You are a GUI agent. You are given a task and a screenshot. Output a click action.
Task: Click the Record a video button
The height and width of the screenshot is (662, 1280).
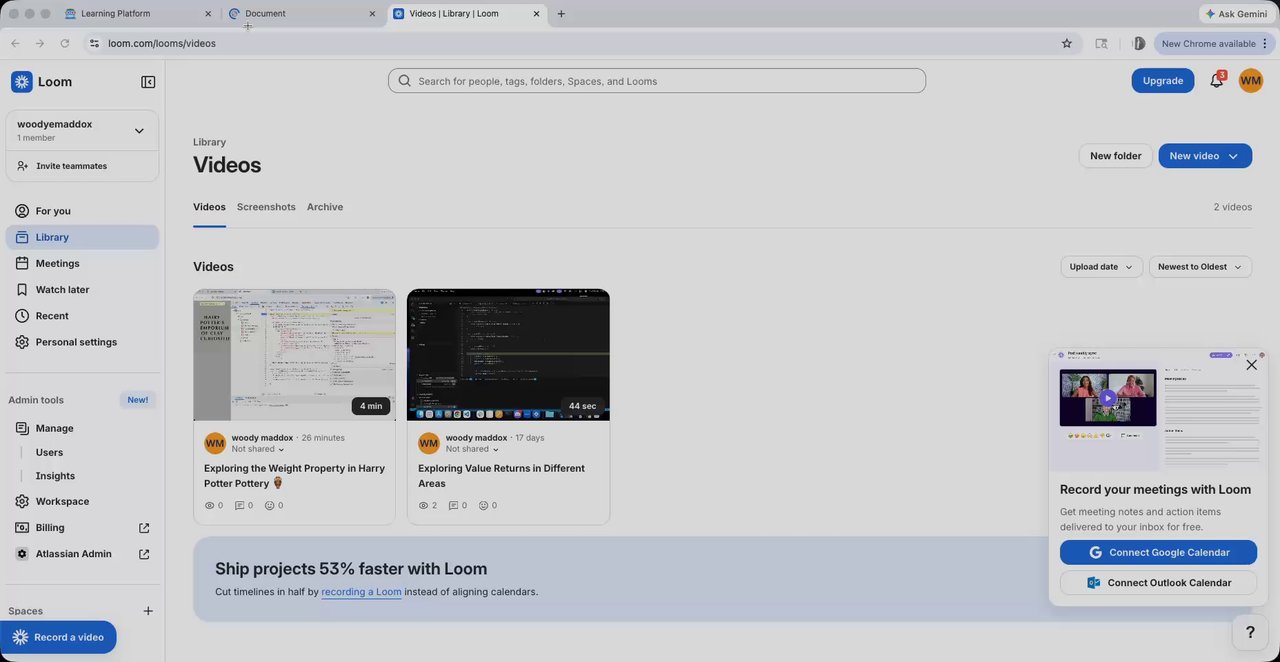tap(58, 637)
